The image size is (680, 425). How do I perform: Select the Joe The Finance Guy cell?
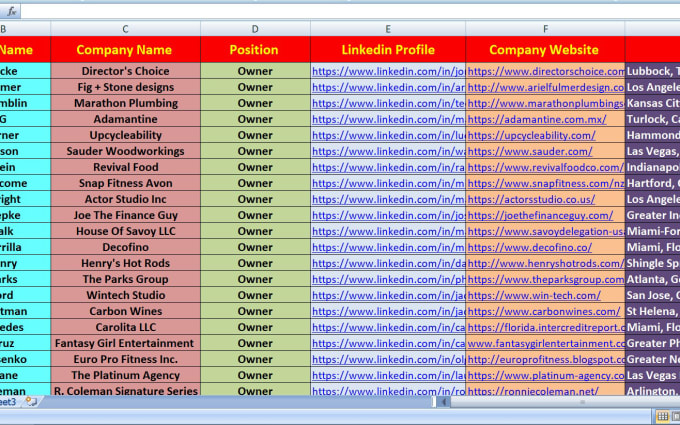(x=125, y=216)
